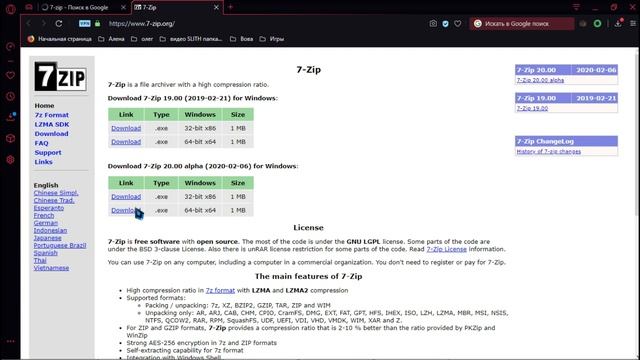Switch to the 7-zip Google search tab
Image resolution: width=640 pixels, height=360 pixels.
(79, 7)
